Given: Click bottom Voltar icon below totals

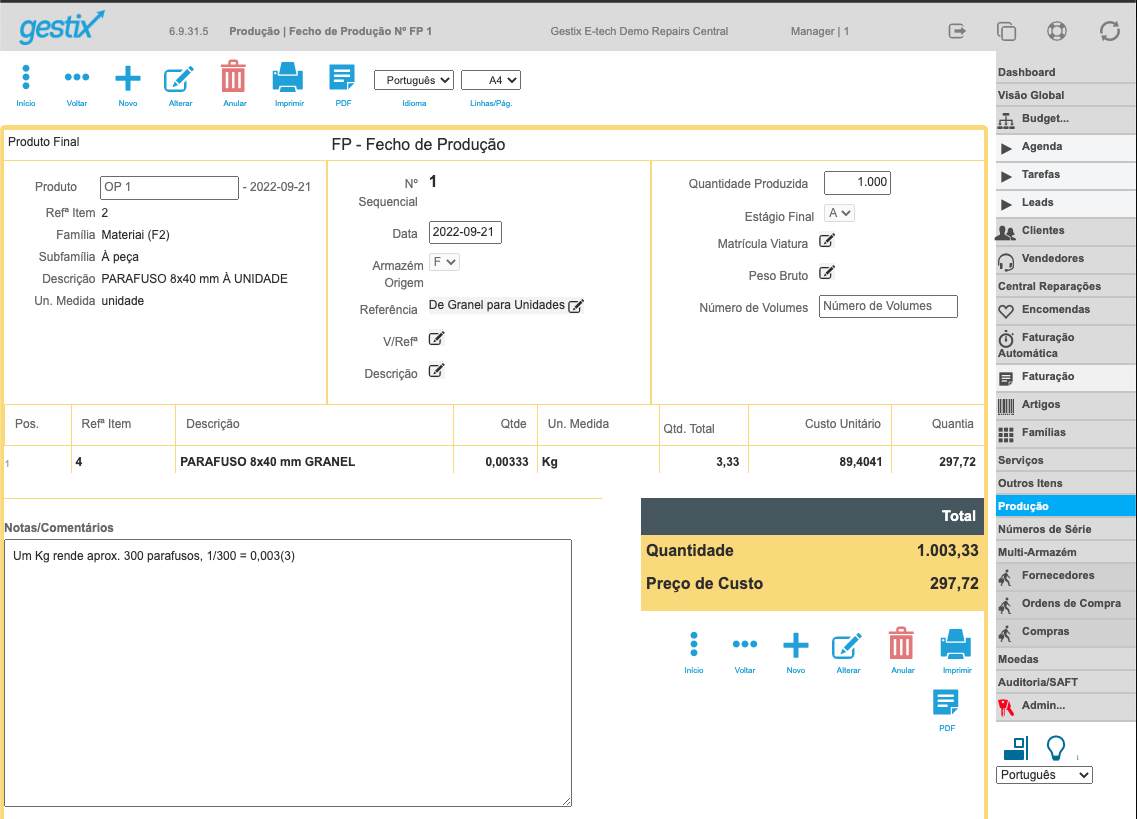Looking at the screenshot, I should pos(745,644).
